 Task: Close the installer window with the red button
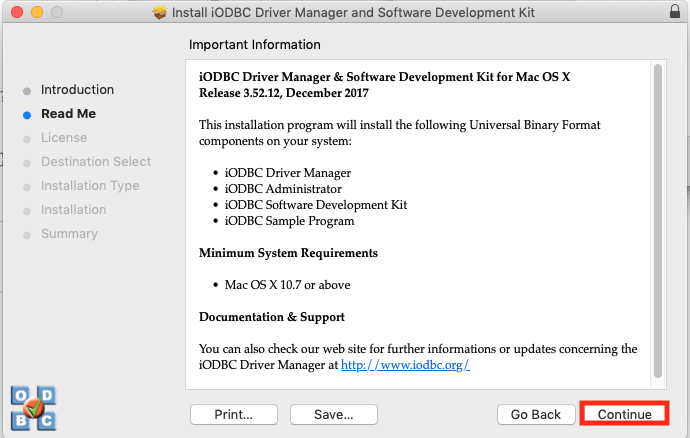17,12
